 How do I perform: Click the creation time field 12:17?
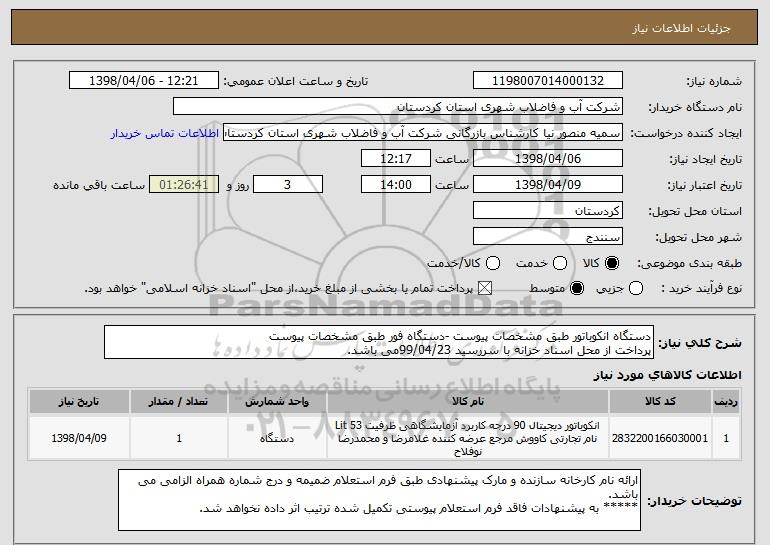tap(396, 159)
